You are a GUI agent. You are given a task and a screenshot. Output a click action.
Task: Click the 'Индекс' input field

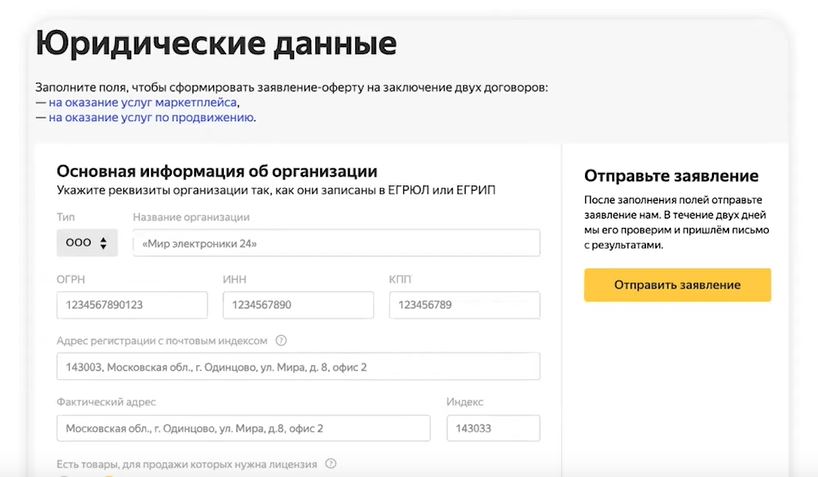(492, 429)
